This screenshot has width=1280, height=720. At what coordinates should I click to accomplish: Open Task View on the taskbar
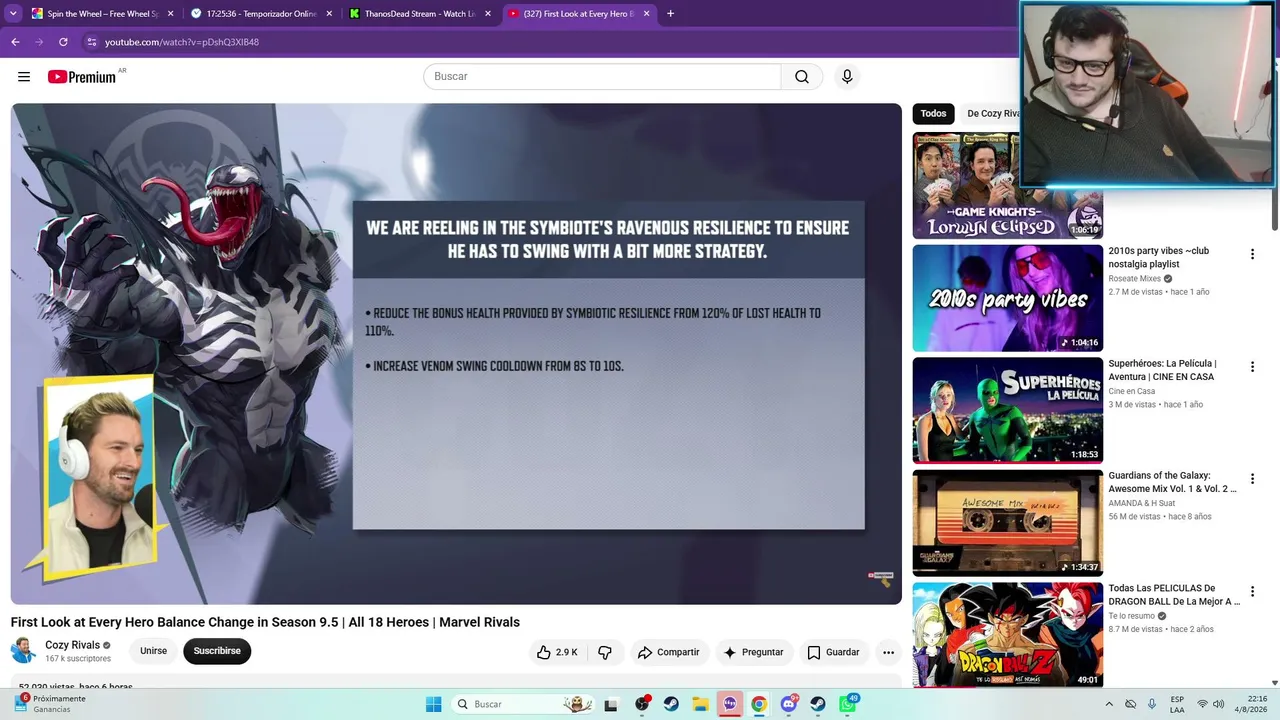611,704
